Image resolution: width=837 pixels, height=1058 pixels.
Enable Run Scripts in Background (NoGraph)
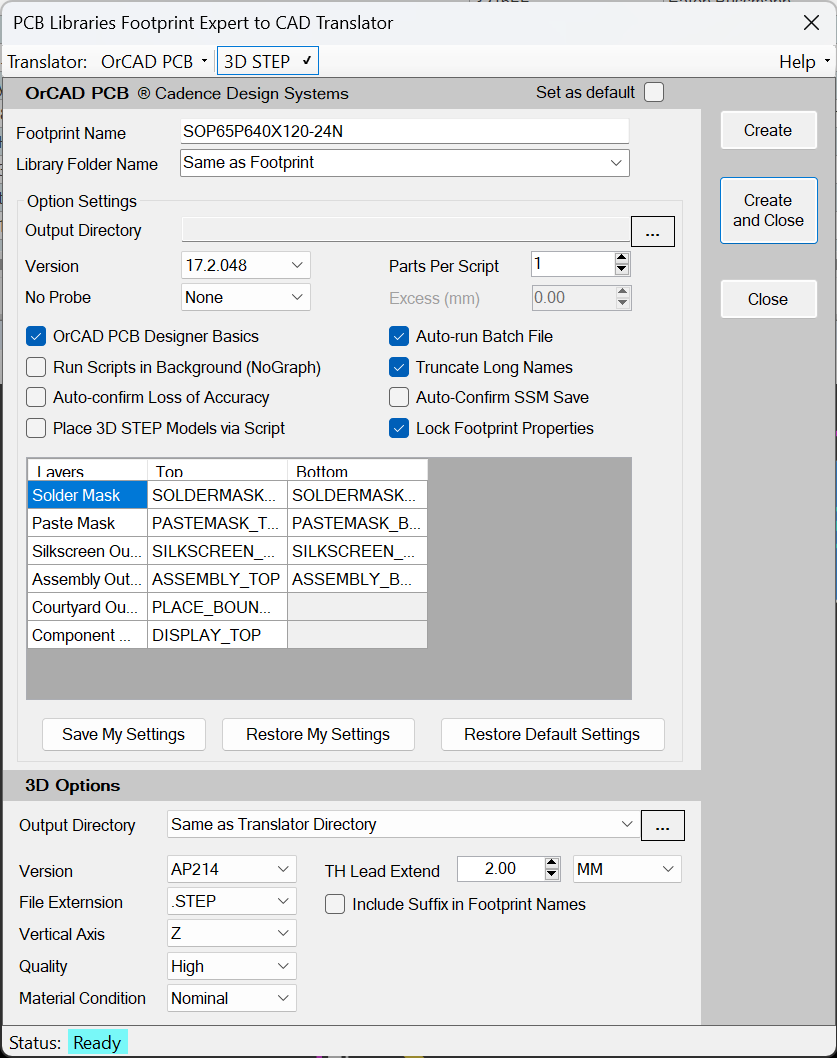pos(36,367)
